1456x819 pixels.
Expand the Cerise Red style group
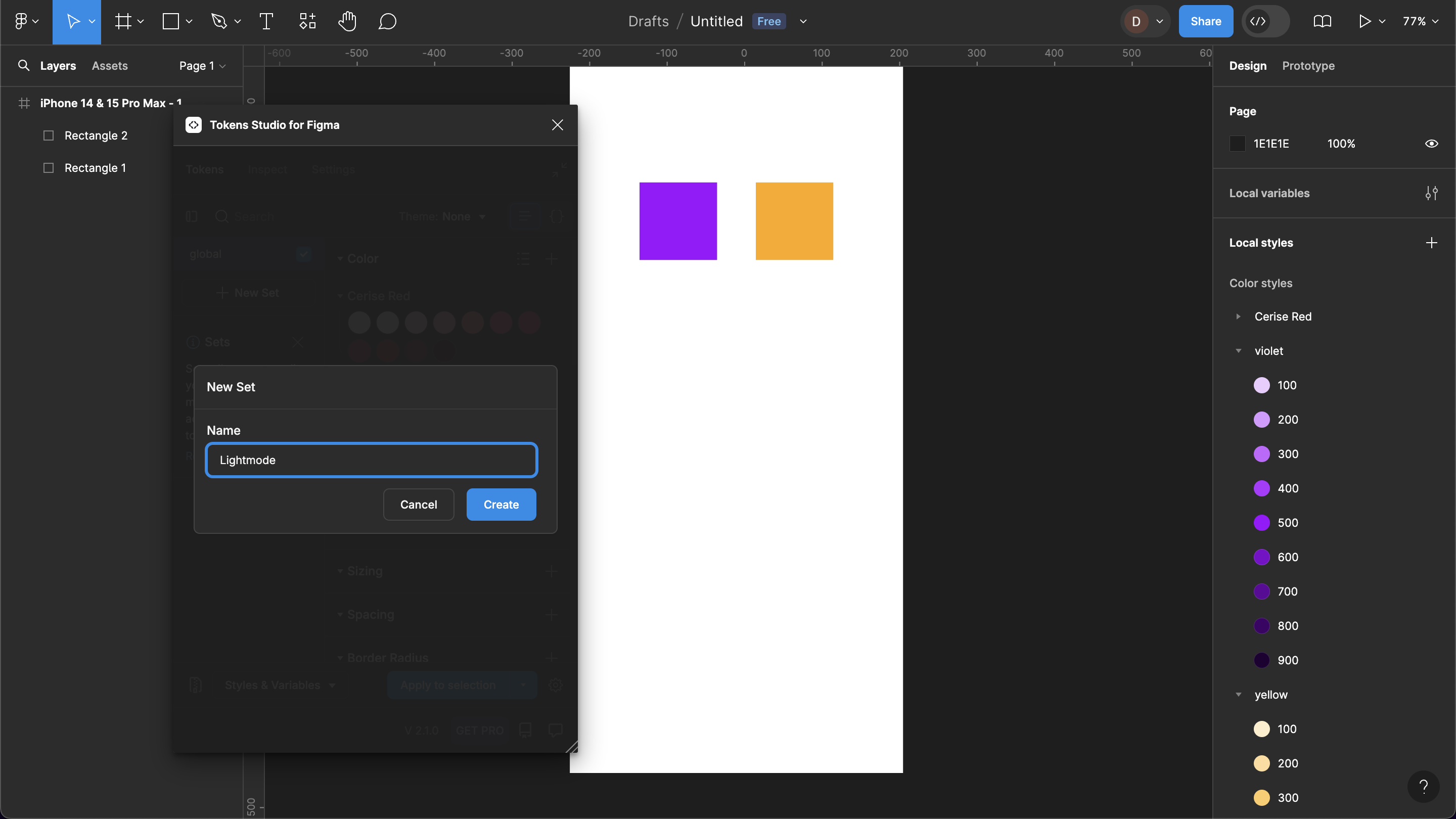click(x=1239, y=316)
